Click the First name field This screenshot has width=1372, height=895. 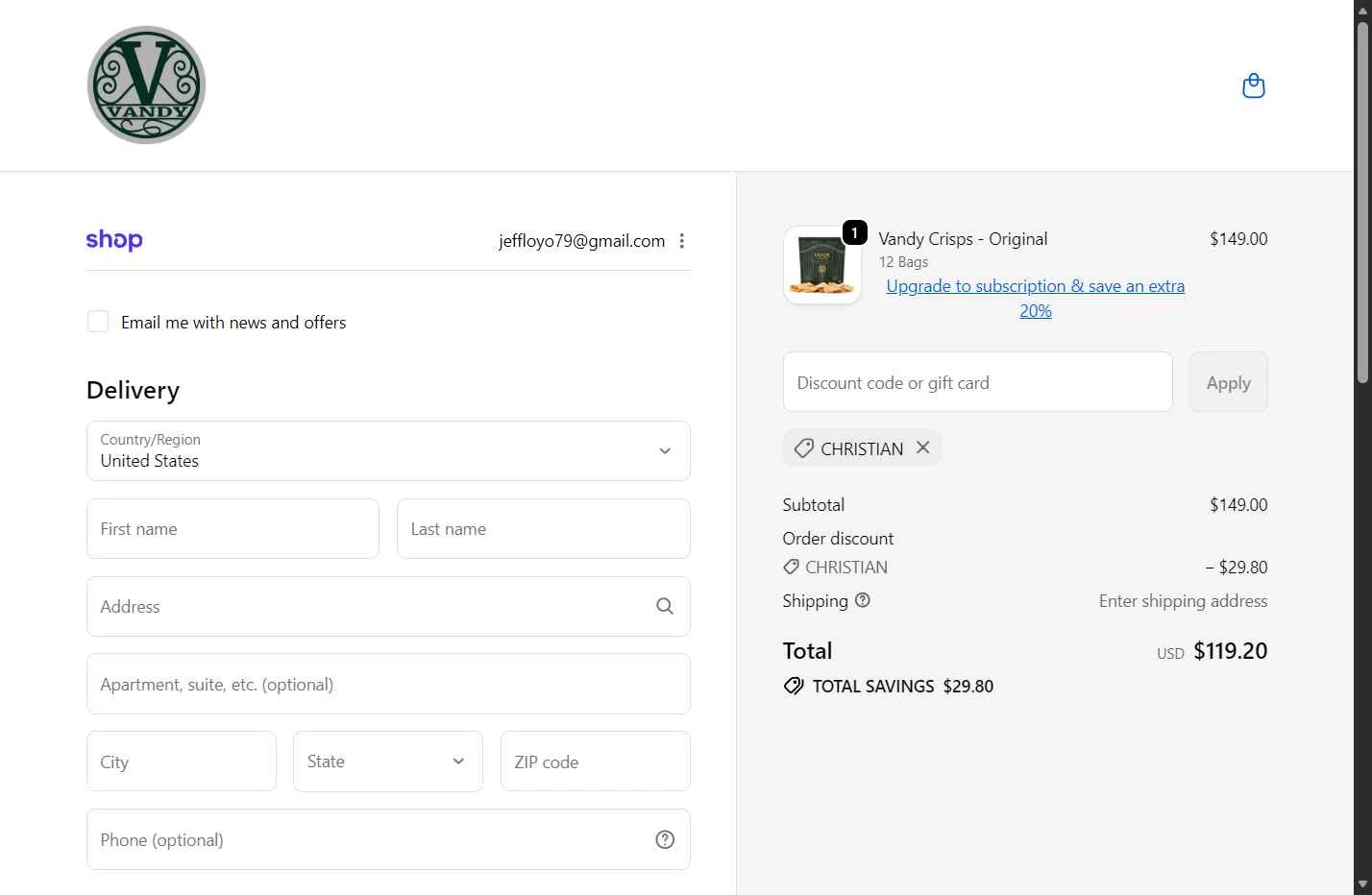(233, 528)
